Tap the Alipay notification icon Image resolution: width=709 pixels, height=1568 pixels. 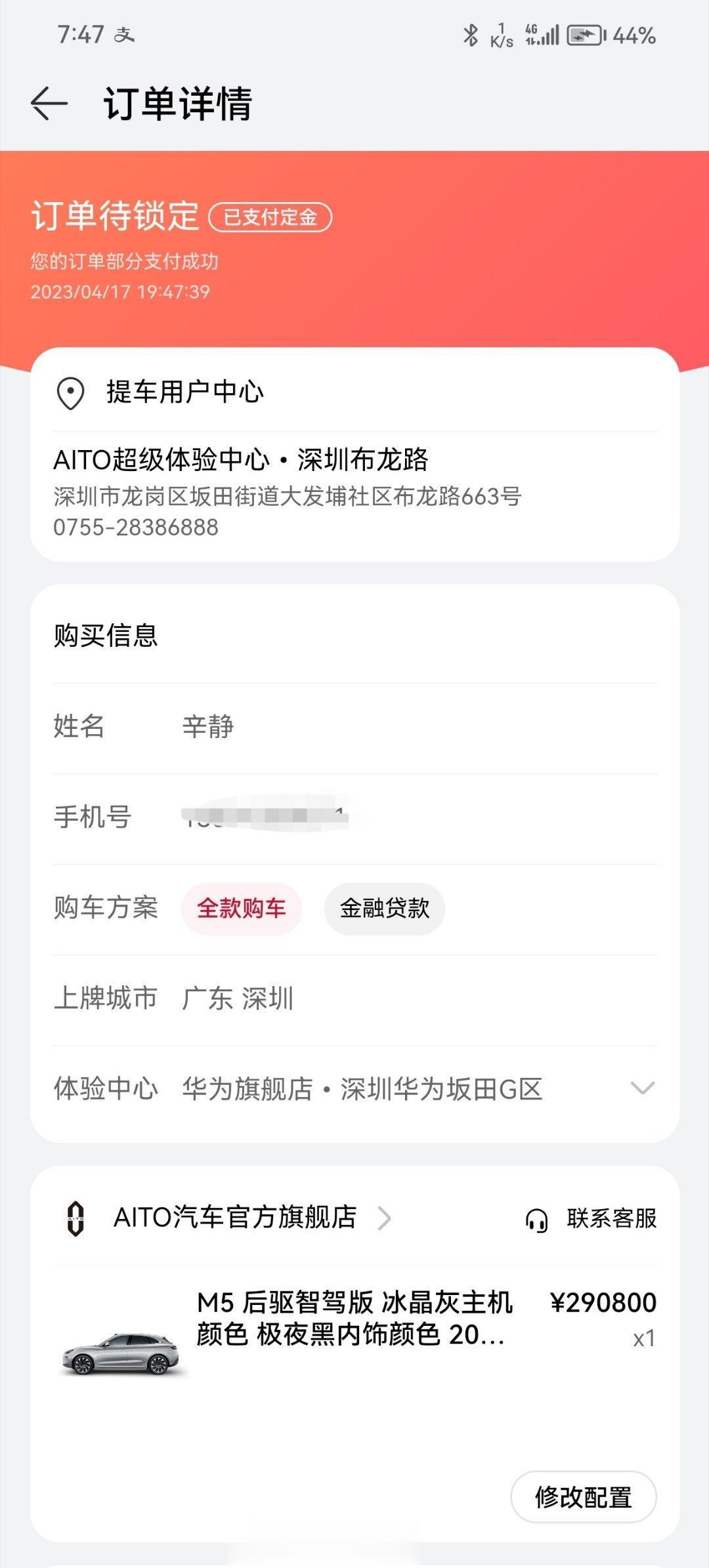tap(124, 35)
